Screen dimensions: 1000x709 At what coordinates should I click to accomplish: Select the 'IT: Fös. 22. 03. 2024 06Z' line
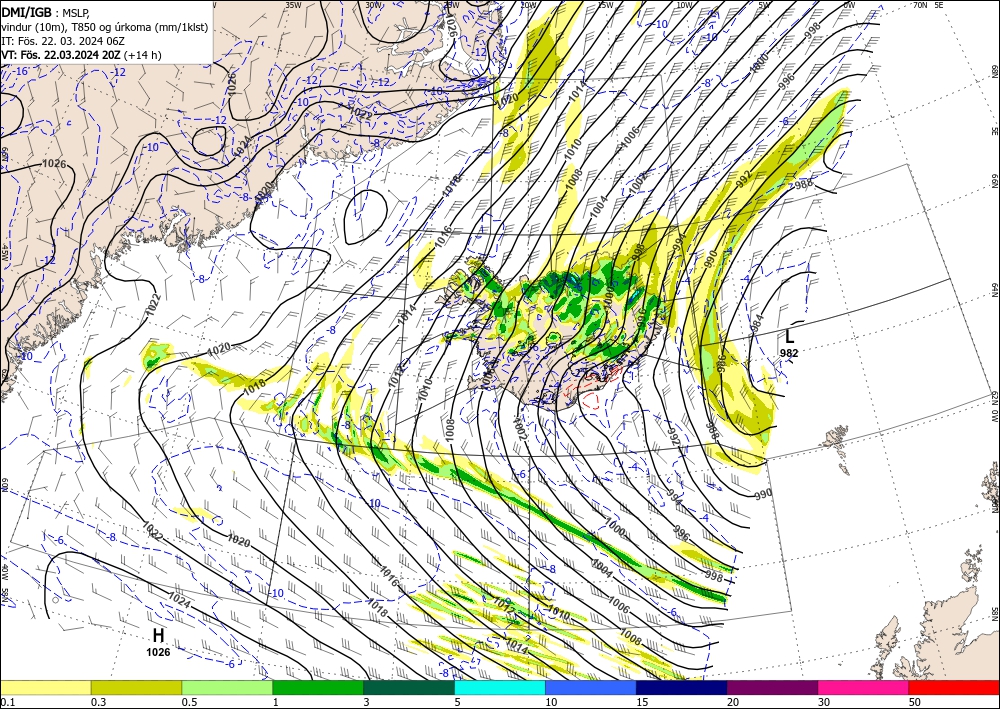click(62, 41)
